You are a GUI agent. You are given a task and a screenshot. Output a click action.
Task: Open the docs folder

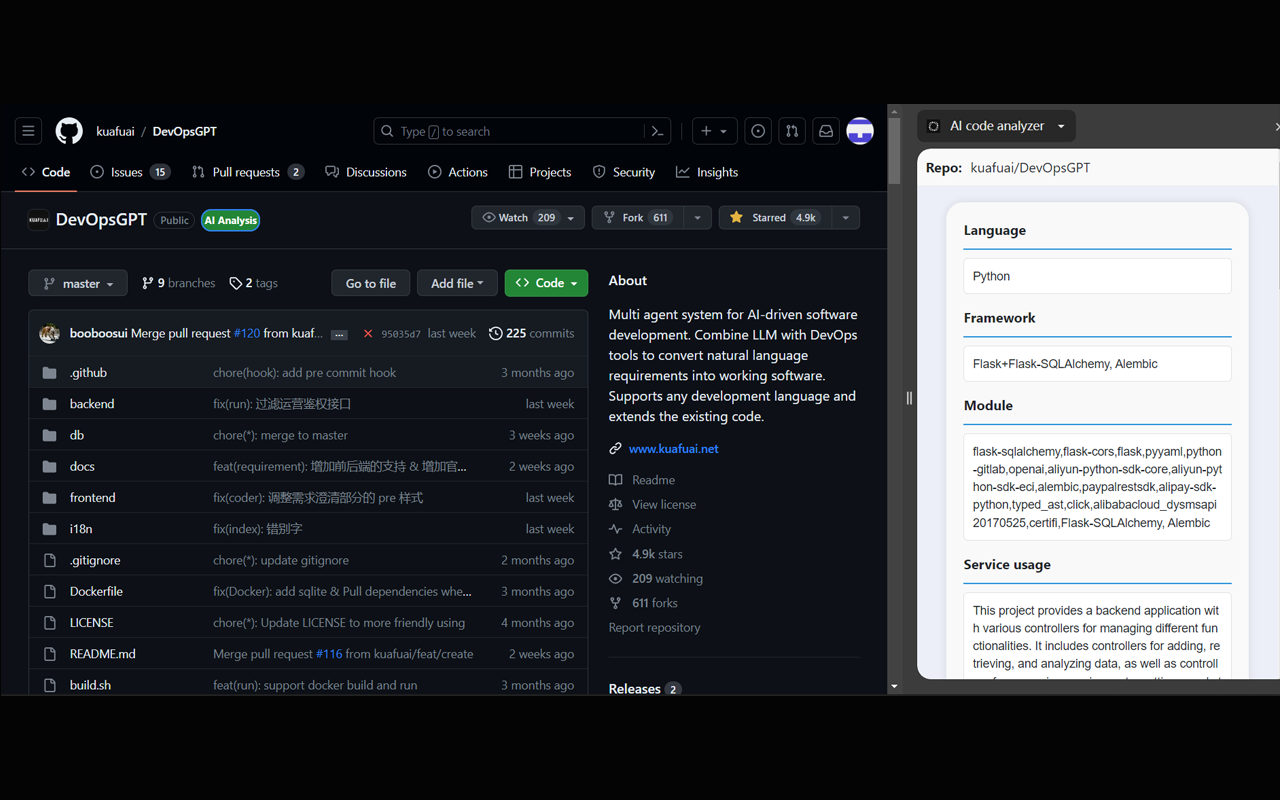pyautogui.click(x=82, y=466)
